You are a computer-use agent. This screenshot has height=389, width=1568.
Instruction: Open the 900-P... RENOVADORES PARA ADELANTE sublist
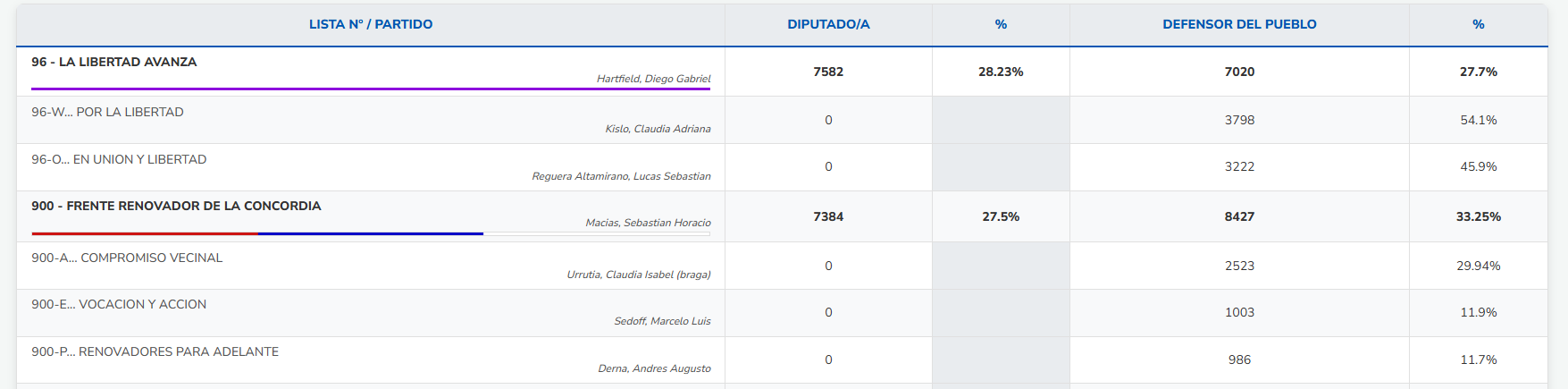coord(155,351)
